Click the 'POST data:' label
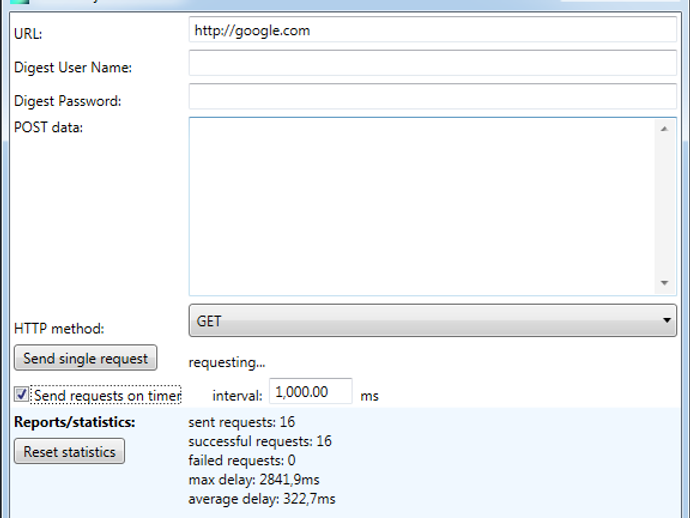 point(48,127)
